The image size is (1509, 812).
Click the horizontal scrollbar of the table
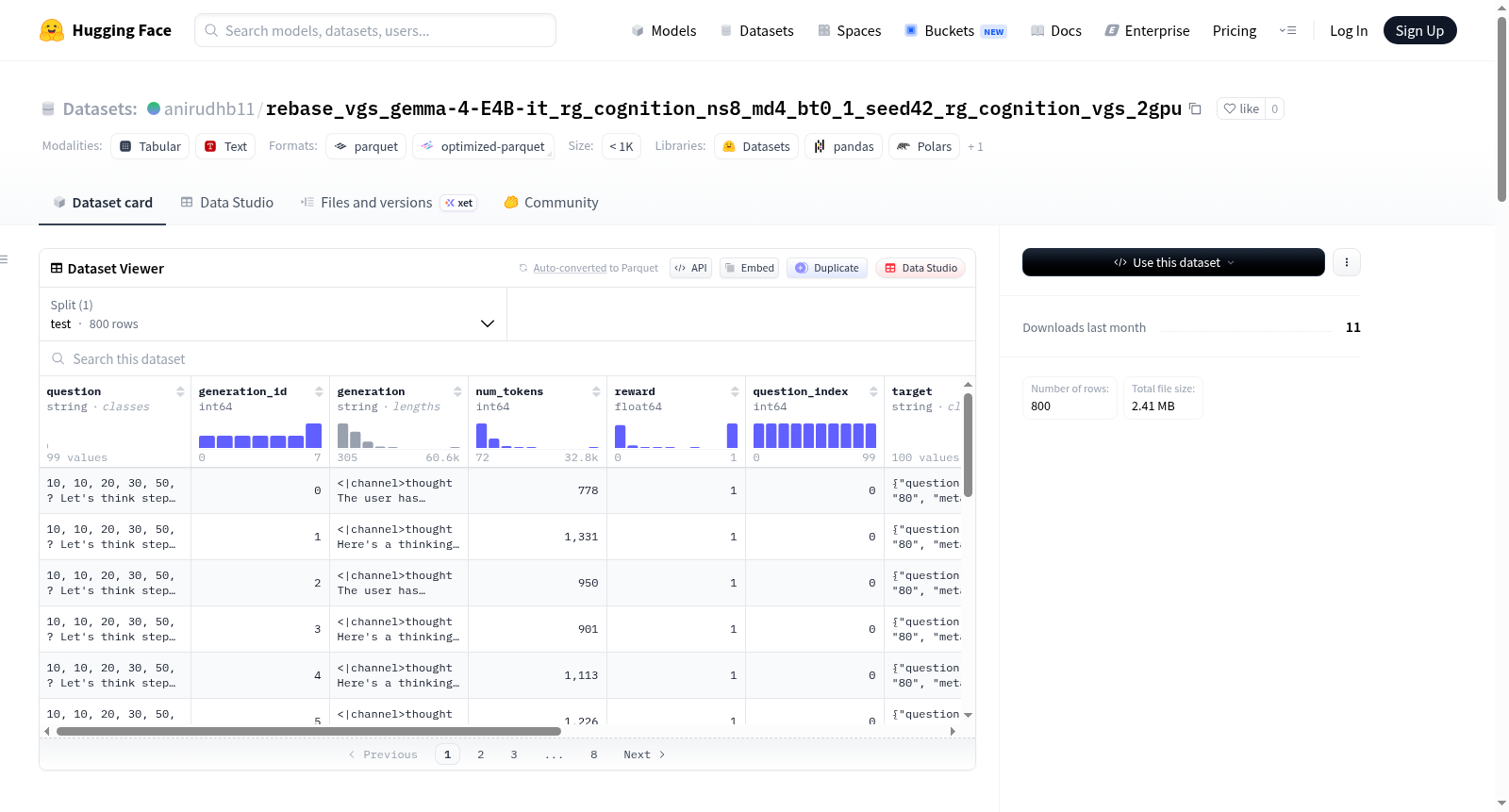pos(308,731)
